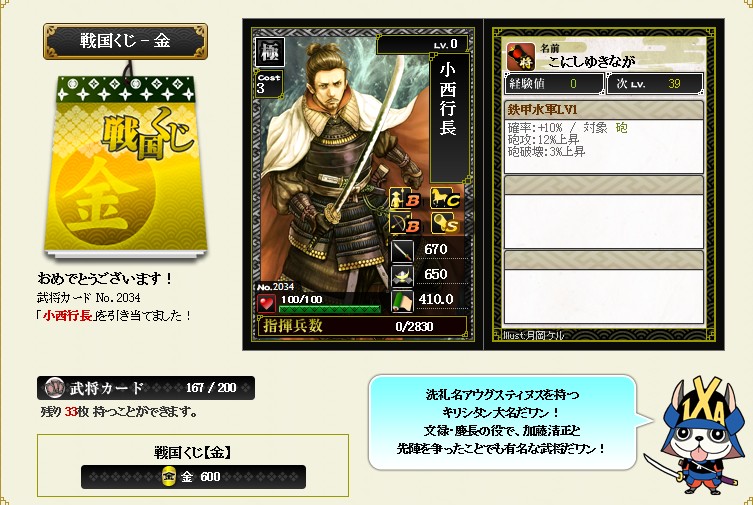This screenshot has width=753, height=505.
Task: Click the helmet defense stat icon
Action: tap(402, 276)
